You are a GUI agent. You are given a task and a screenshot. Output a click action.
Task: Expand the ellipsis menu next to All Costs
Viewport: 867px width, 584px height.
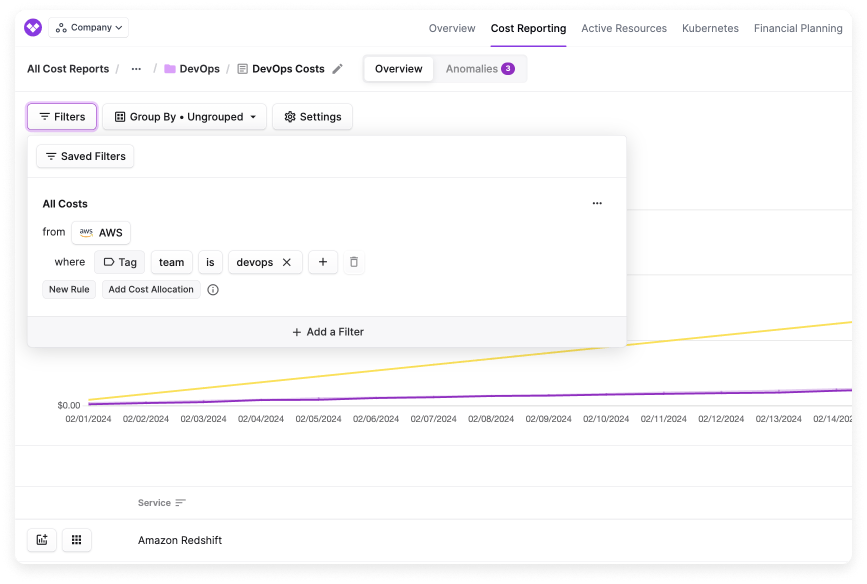pos(597,202)
